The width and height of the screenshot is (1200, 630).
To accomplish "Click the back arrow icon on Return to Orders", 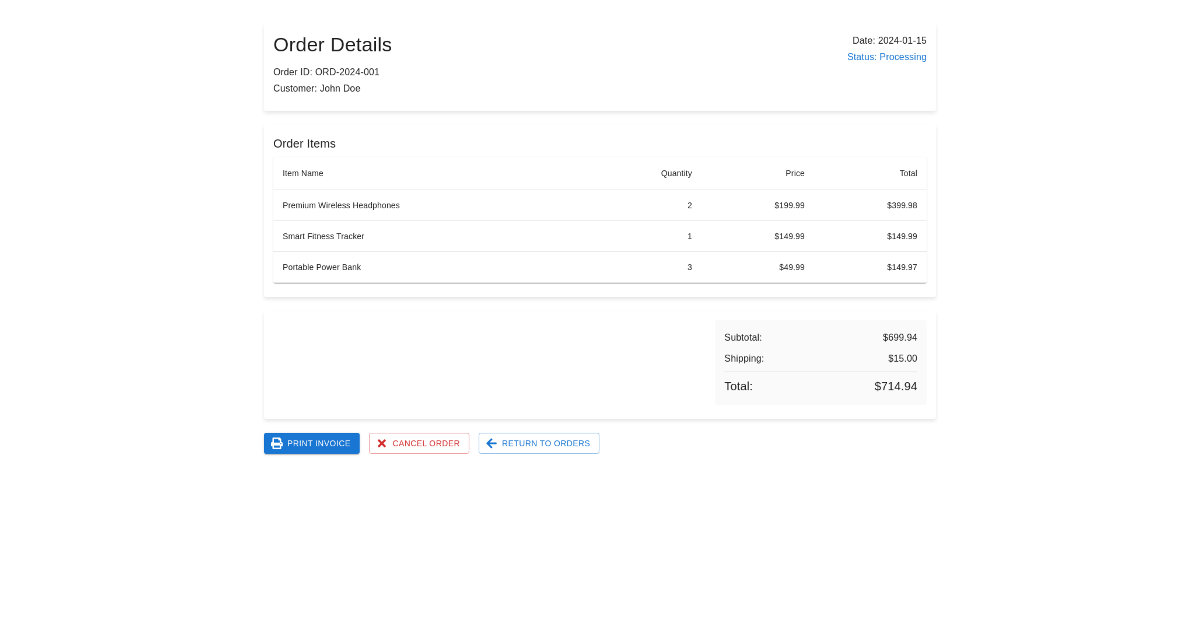I will [491, 443].
